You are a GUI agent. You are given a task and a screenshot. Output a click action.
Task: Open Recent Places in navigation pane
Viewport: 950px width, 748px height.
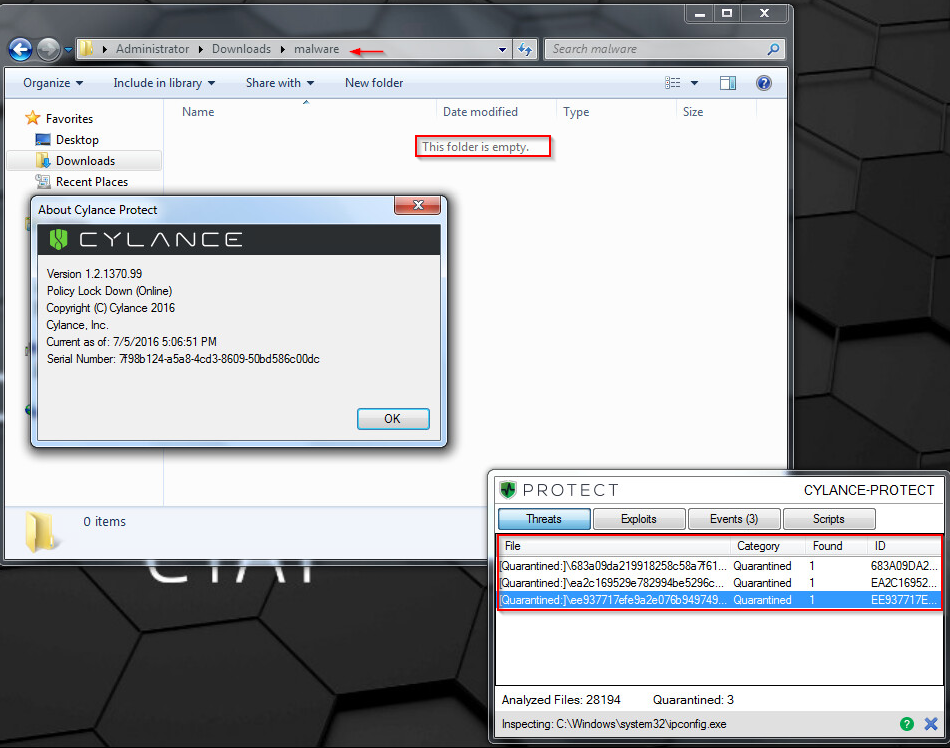91,182
